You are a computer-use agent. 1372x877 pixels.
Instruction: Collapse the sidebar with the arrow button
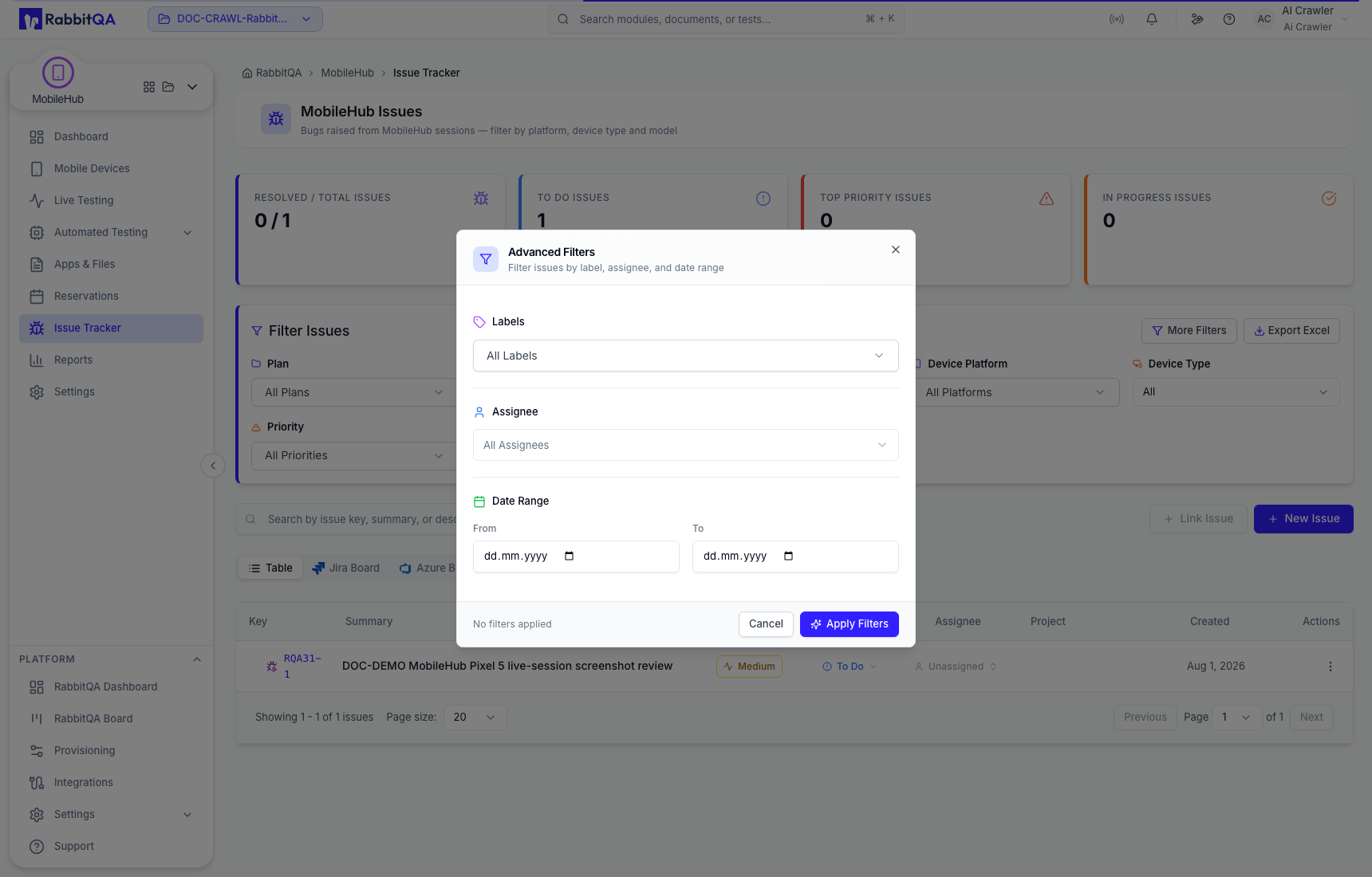pyautogui.click(x=212, y=466)
